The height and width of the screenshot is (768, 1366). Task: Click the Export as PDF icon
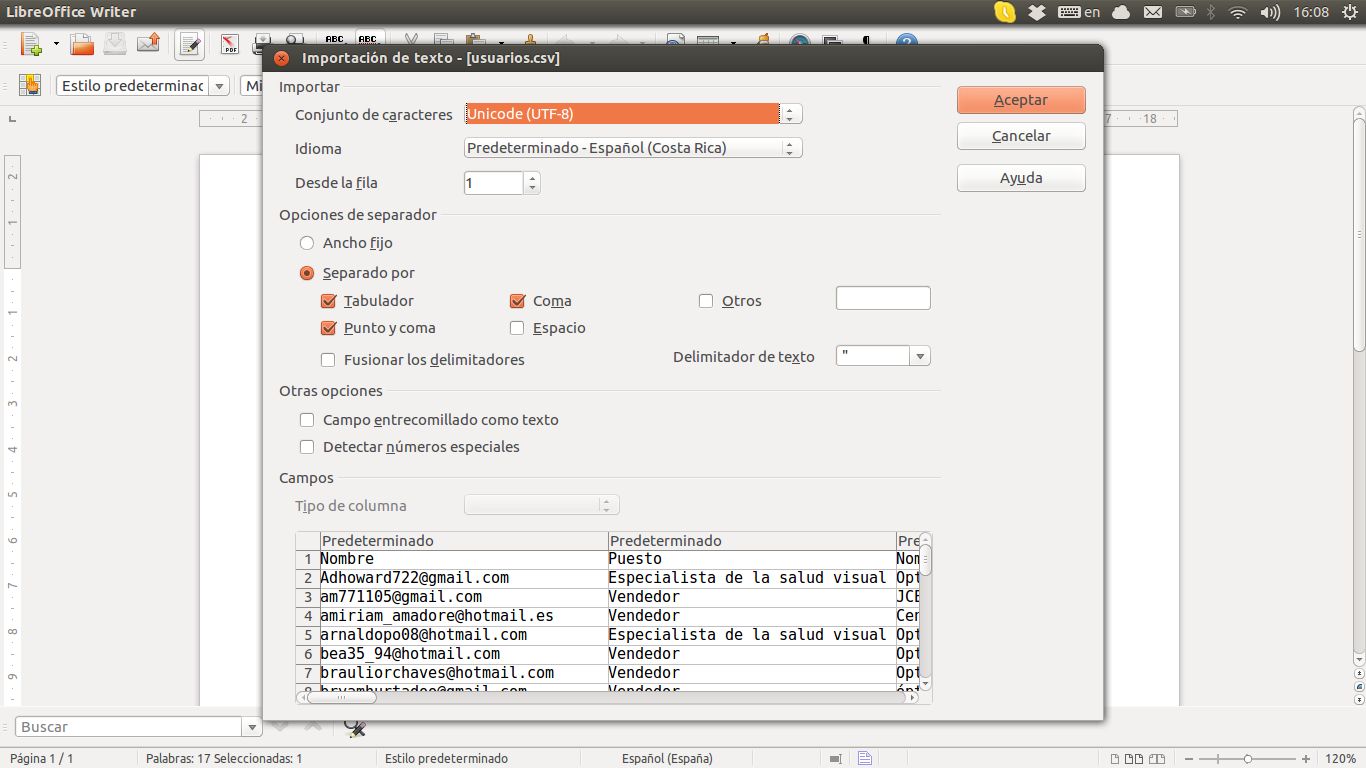point(230,44)
